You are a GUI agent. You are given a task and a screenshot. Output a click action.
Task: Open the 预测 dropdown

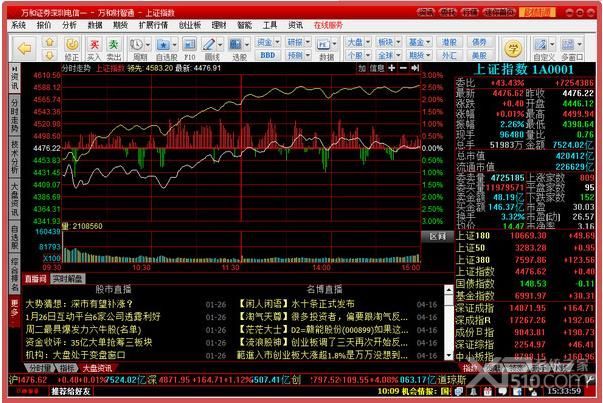(298, 55)
